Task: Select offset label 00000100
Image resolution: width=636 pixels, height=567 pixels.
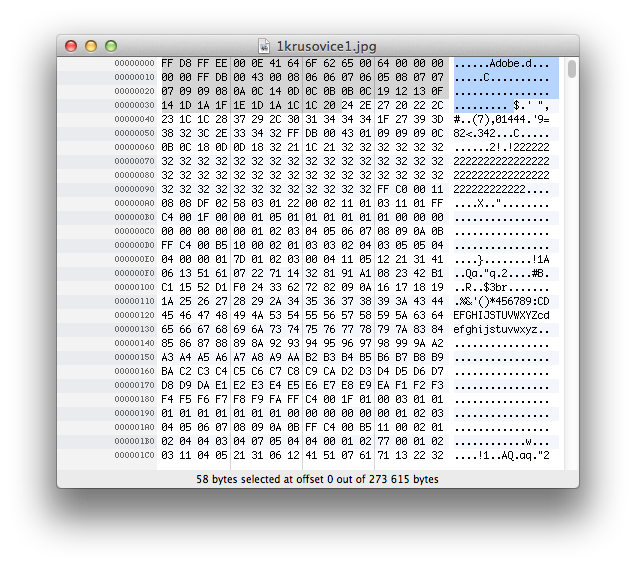Action: point(134,287)
